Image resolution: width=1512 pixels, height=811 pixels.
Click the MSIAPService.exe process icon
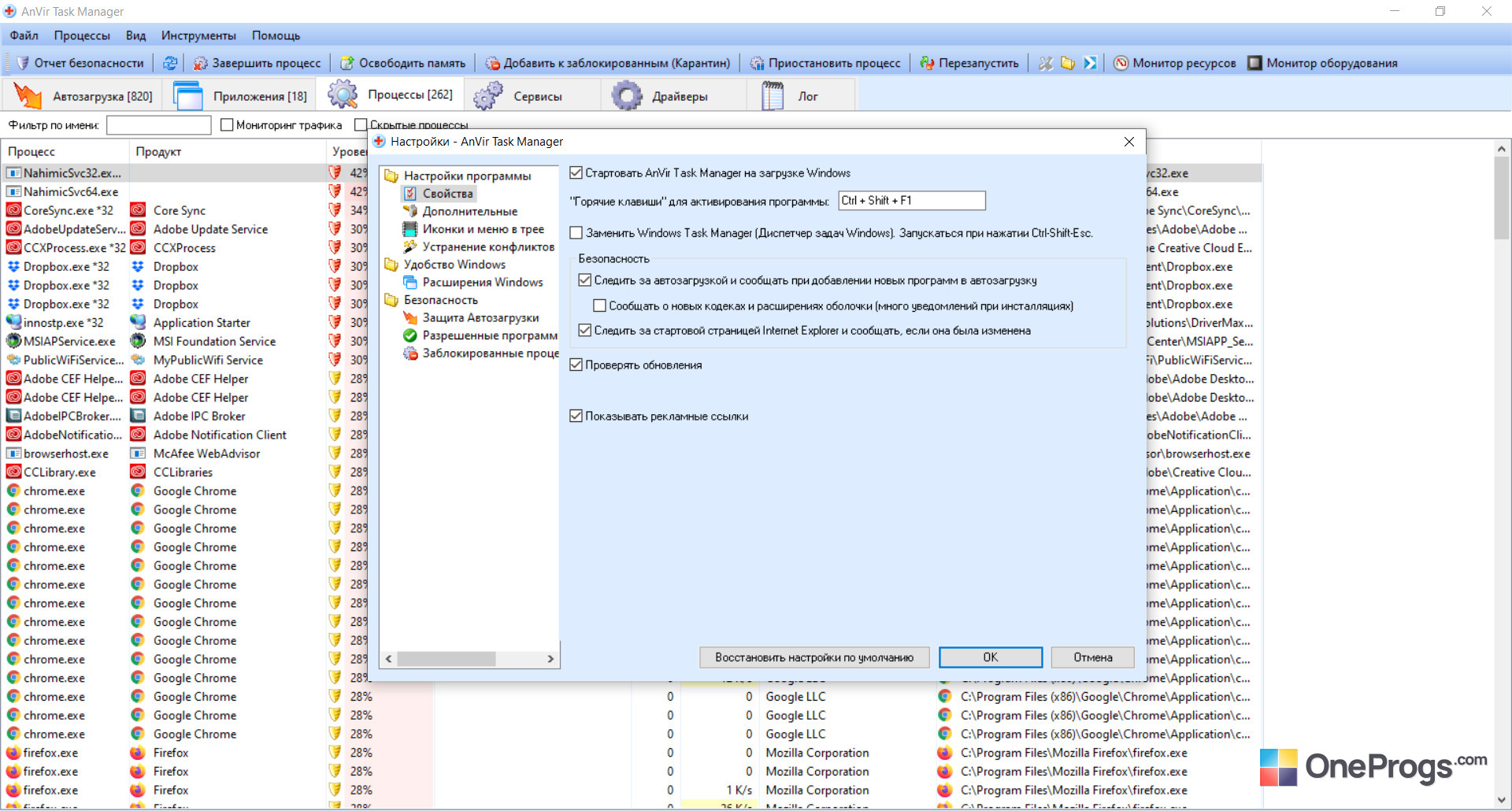(13, 341)
